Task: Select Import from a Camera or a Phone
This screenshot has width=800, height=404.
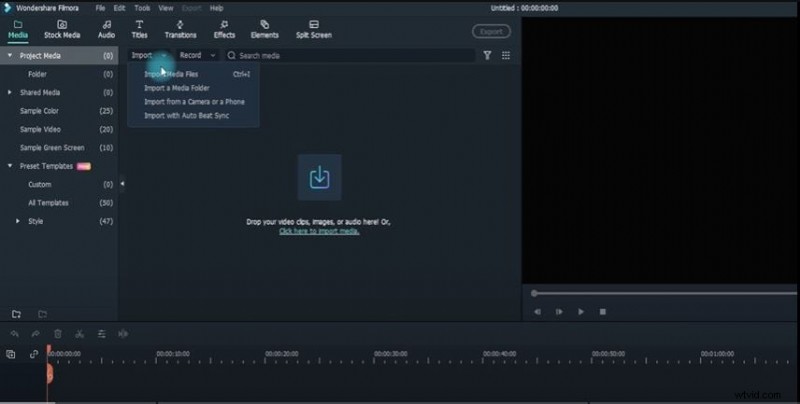Action: (x=194, y=102)
